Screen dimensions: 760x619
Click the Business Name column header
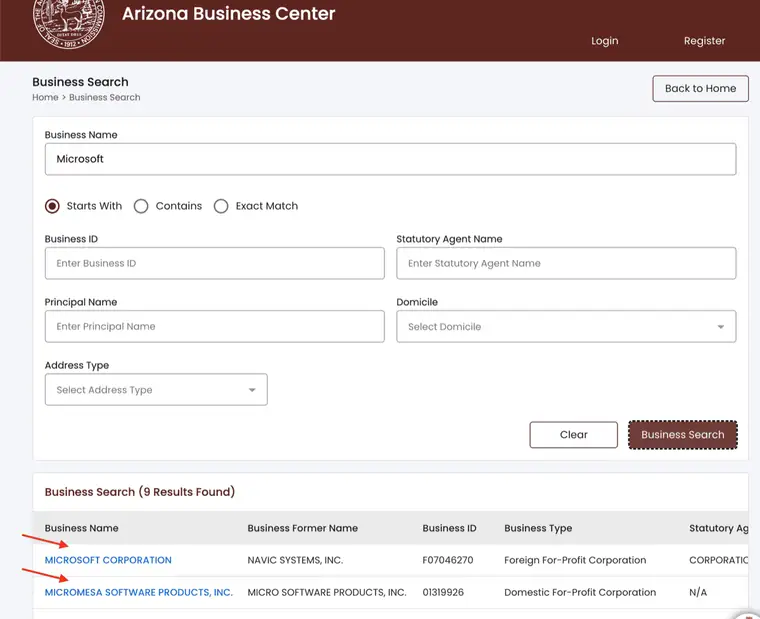coord(81,528)
